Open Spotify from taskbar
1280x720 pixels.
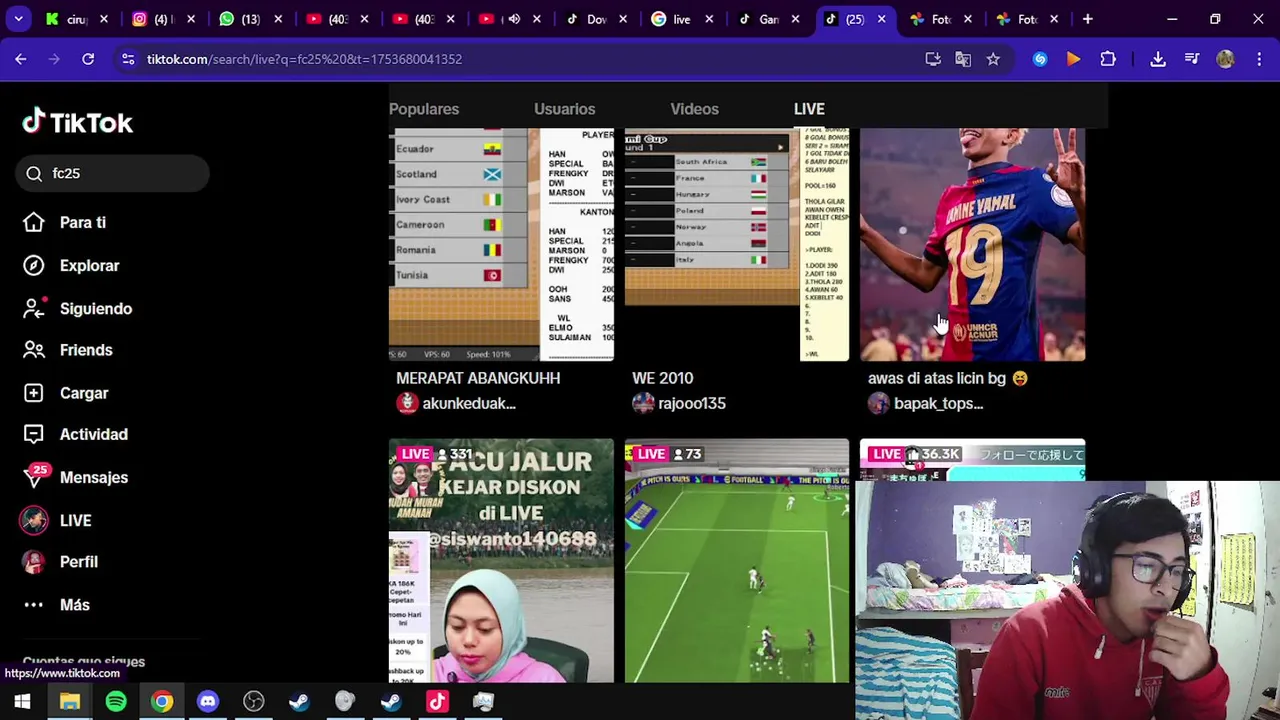(116, 702)
